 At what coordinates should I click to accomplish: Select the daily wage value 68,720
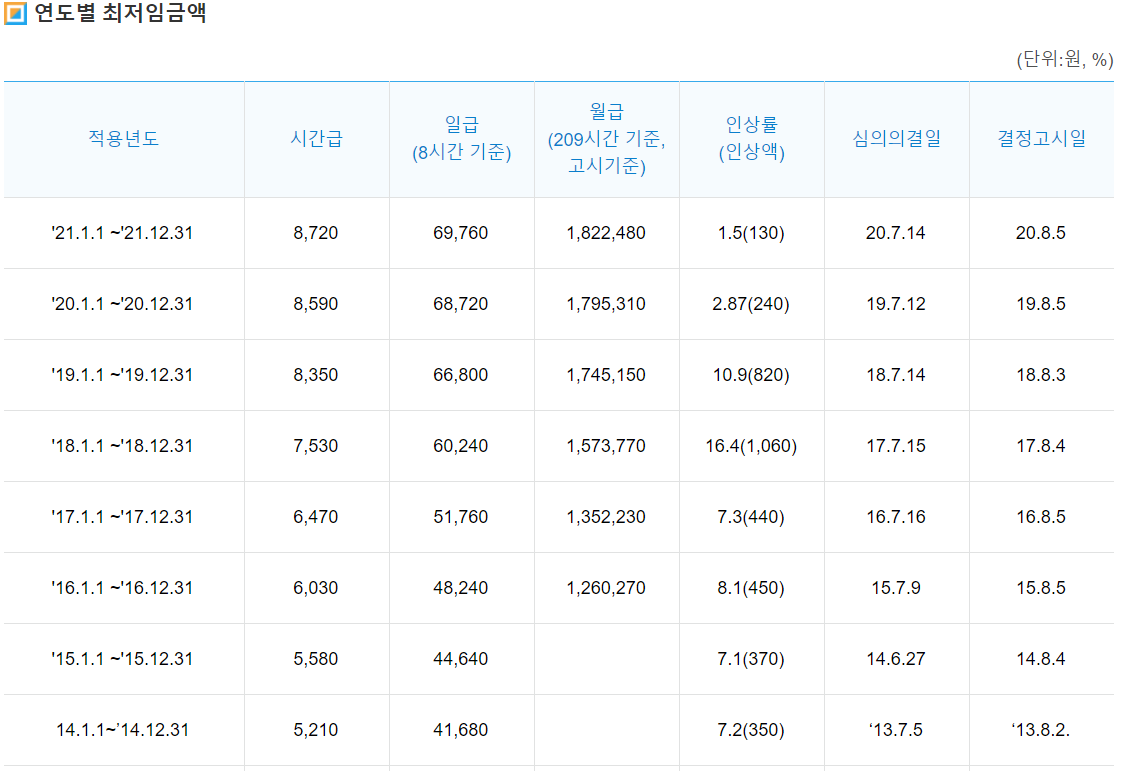click(461, 304)
